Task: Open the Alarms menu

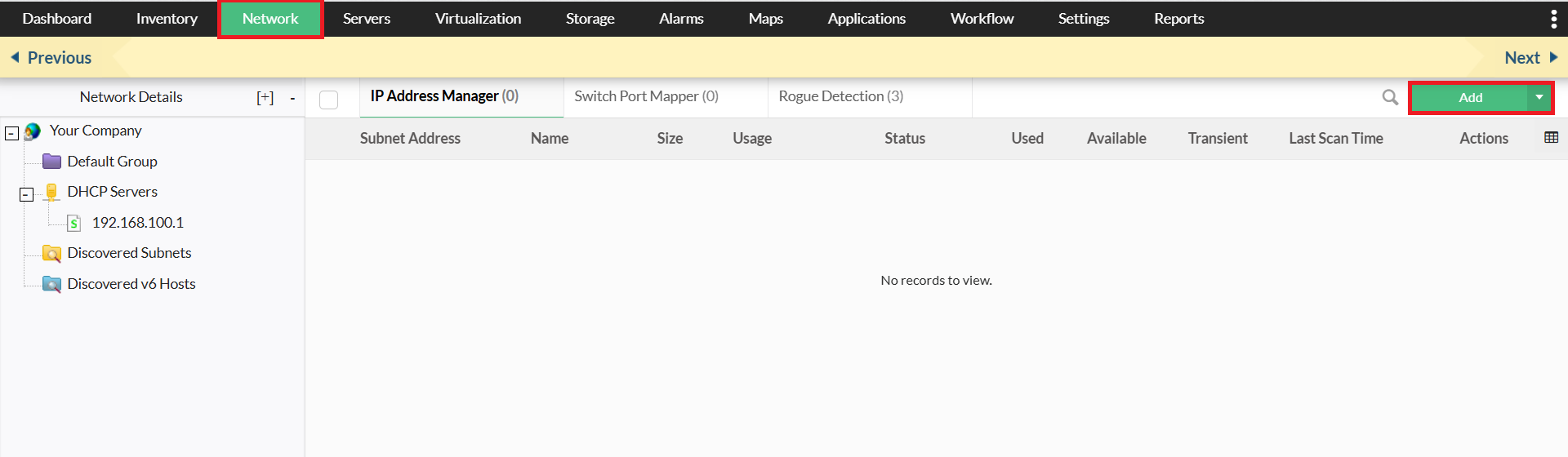Action: (681, 19)
